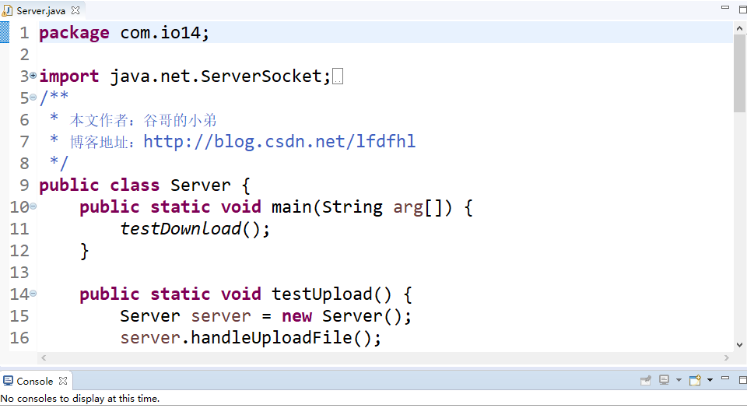This screenshot has height=408, width=754.
Task: Collapse the main method at line 10
Action: click(x=33, y=206)
